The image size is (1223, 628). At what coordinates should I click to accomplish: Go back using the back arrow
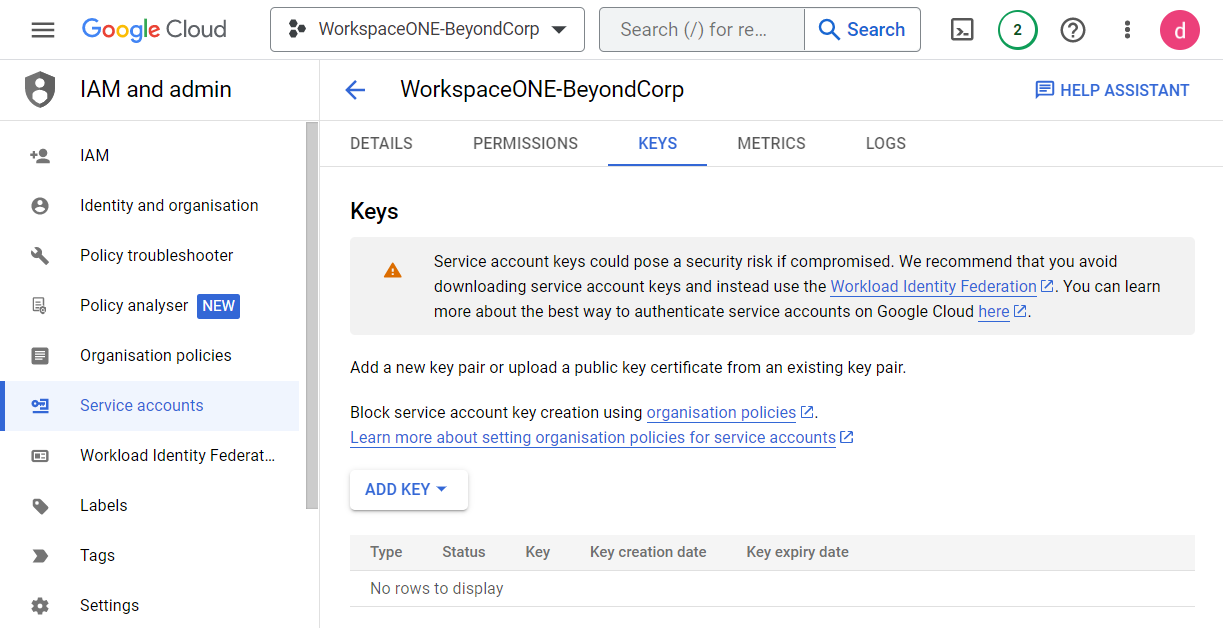click(355, 90)
